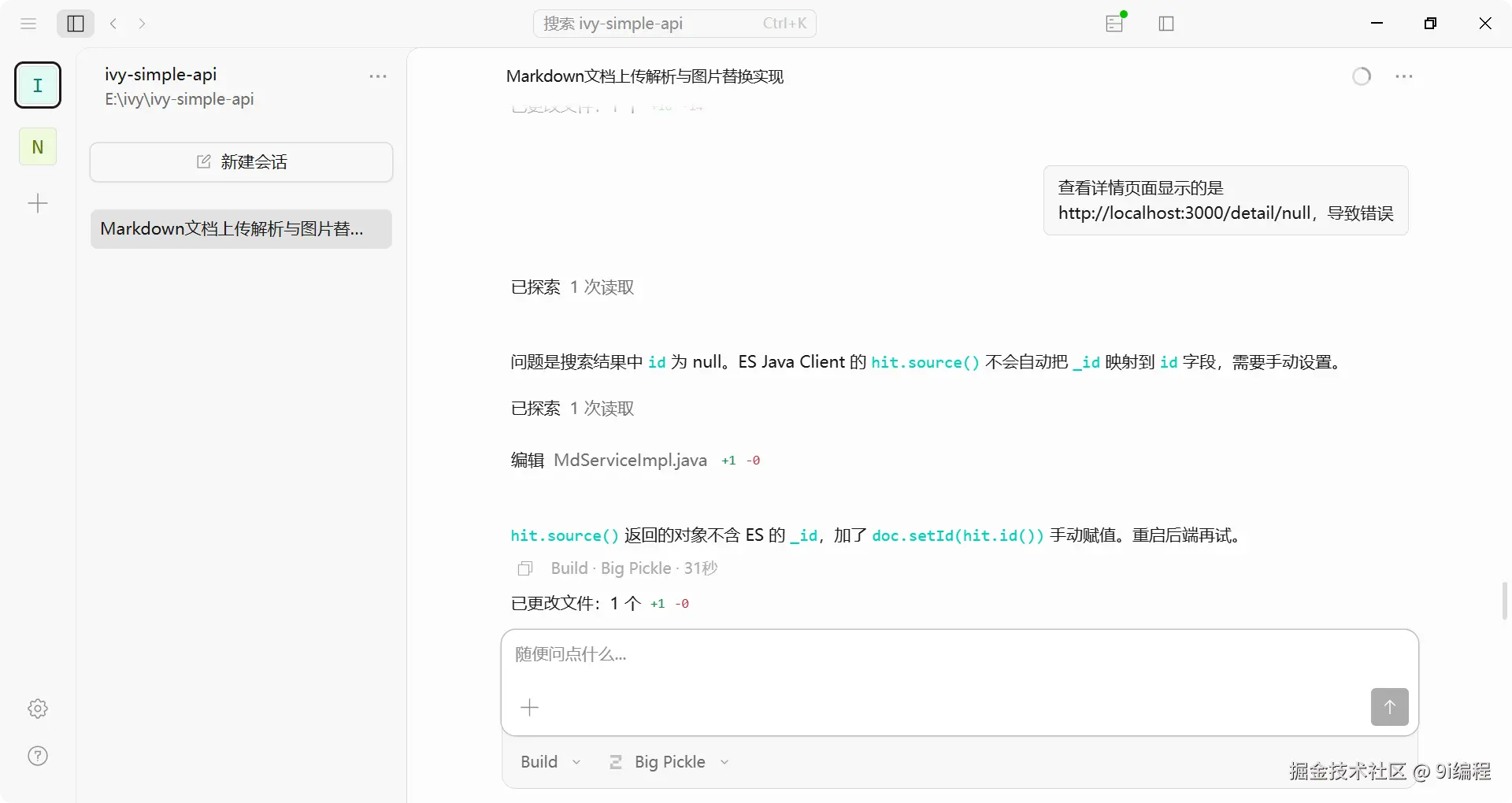Open the Build mode dropdown
This screenshot has width=1512, height=803.
[x=550, y=762]
